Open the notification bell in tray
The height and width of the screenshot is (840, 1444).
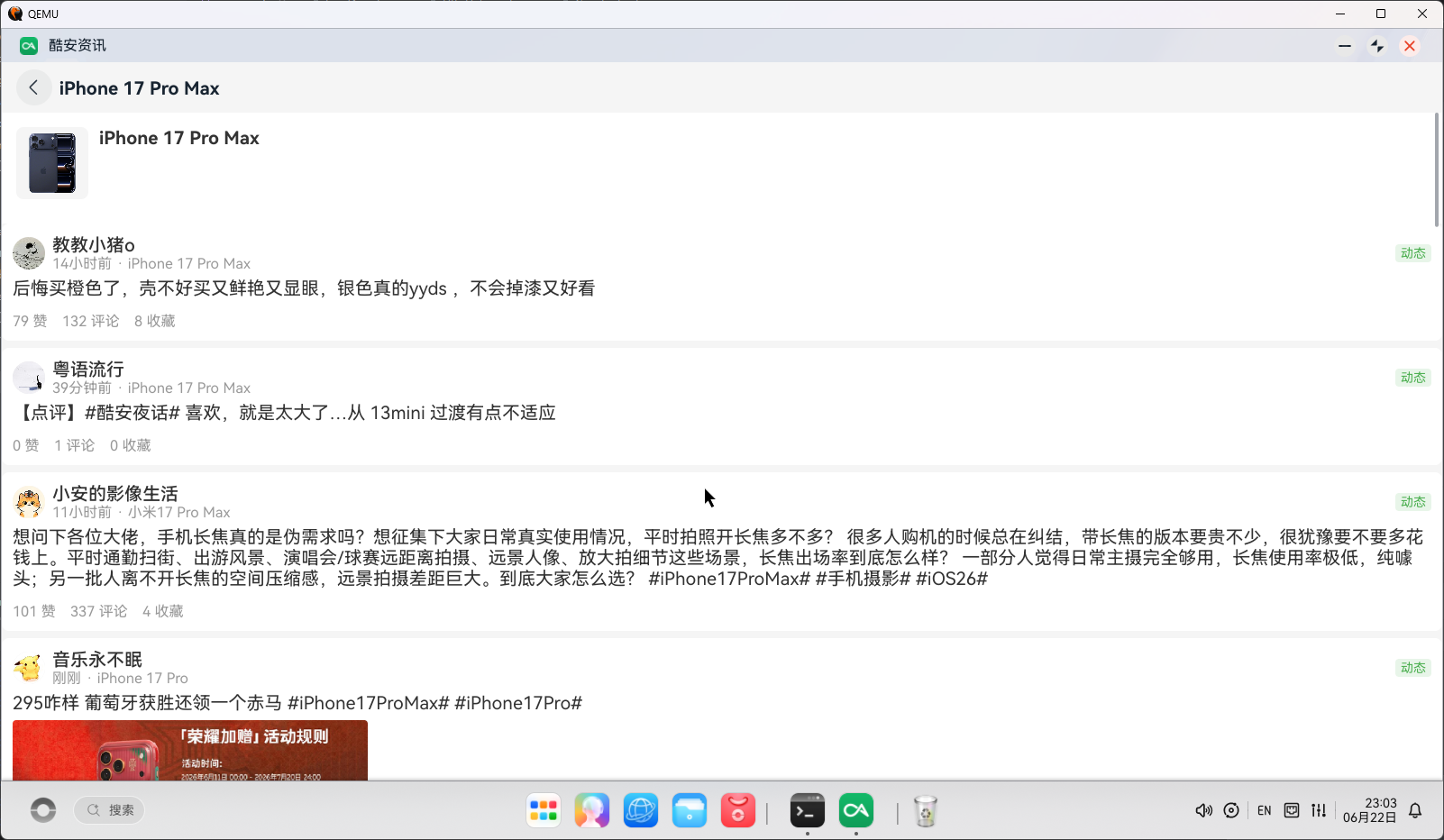pyautogui.click(x=1415, y=810)
